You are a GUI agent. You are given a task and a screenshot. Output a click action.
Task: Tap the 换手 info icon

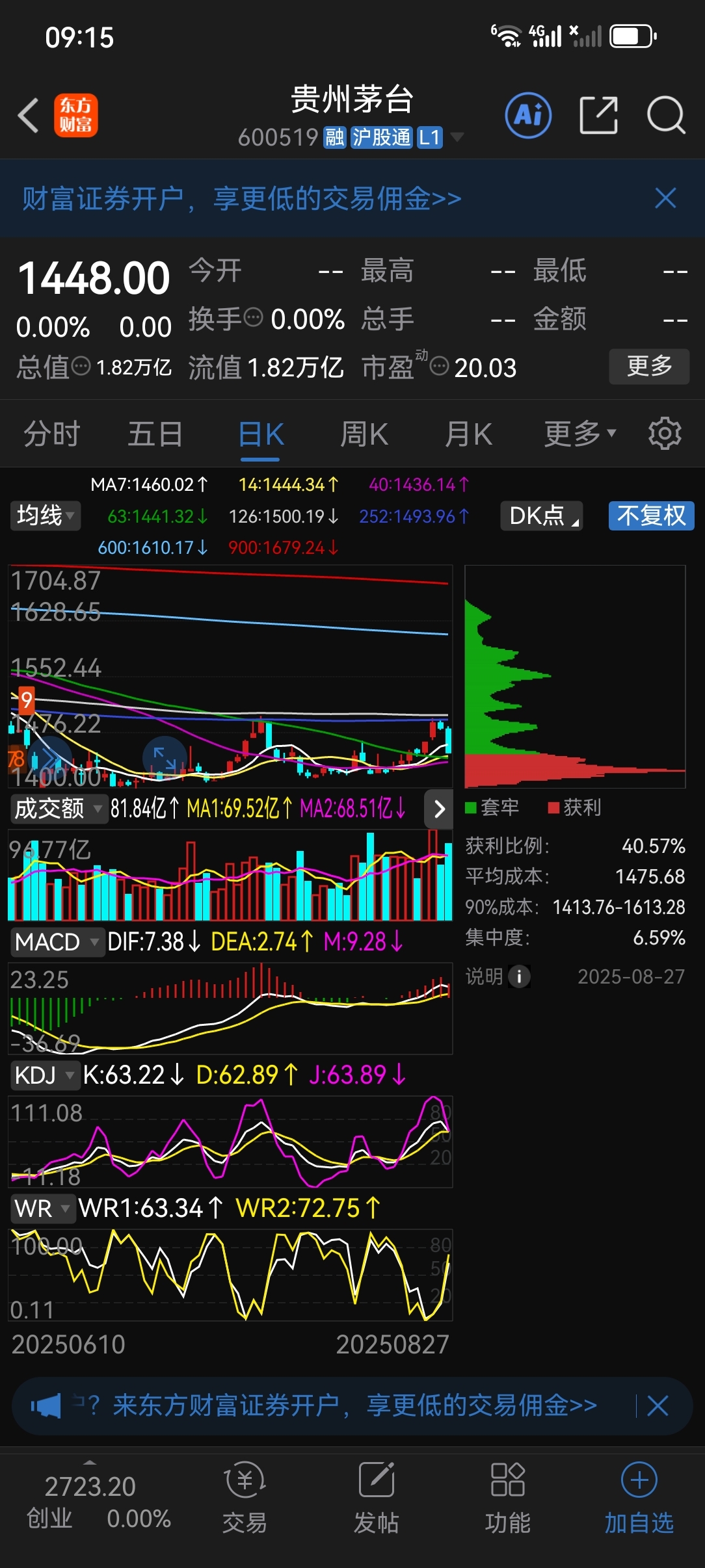pyautogui.click(x=253, y=318)
